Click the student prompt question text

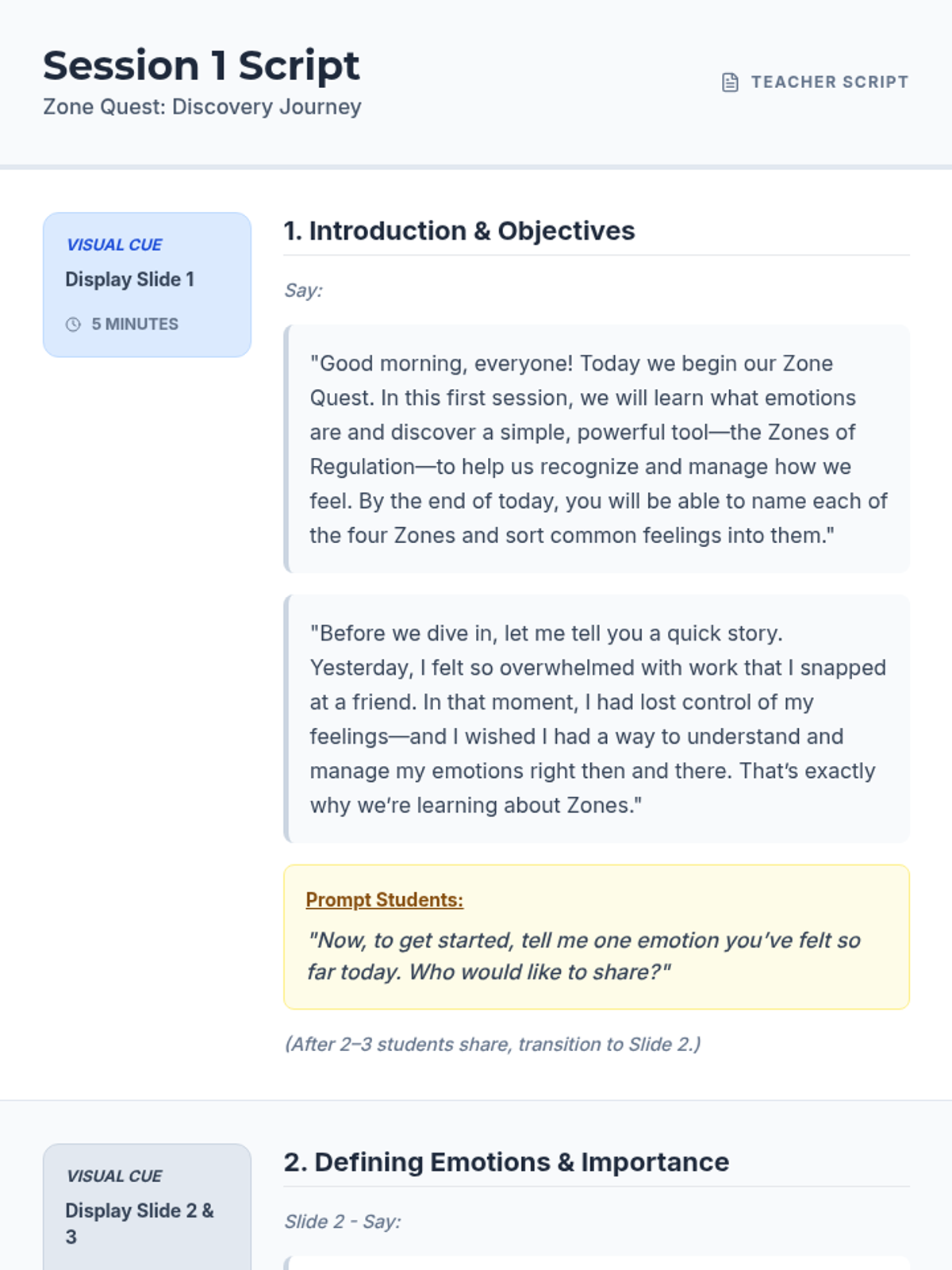(584, 956)
